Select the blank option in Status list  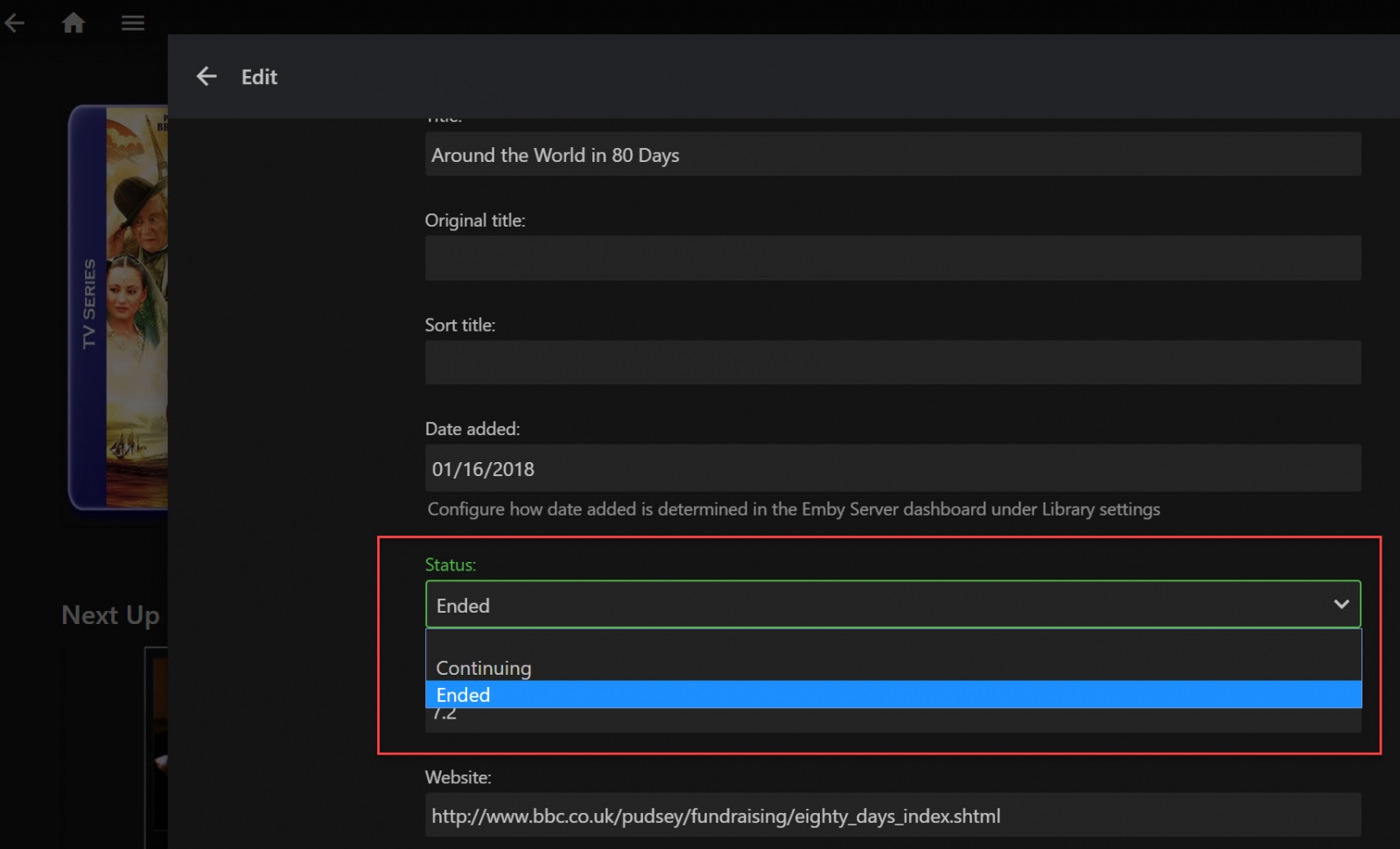pos(892,642)
